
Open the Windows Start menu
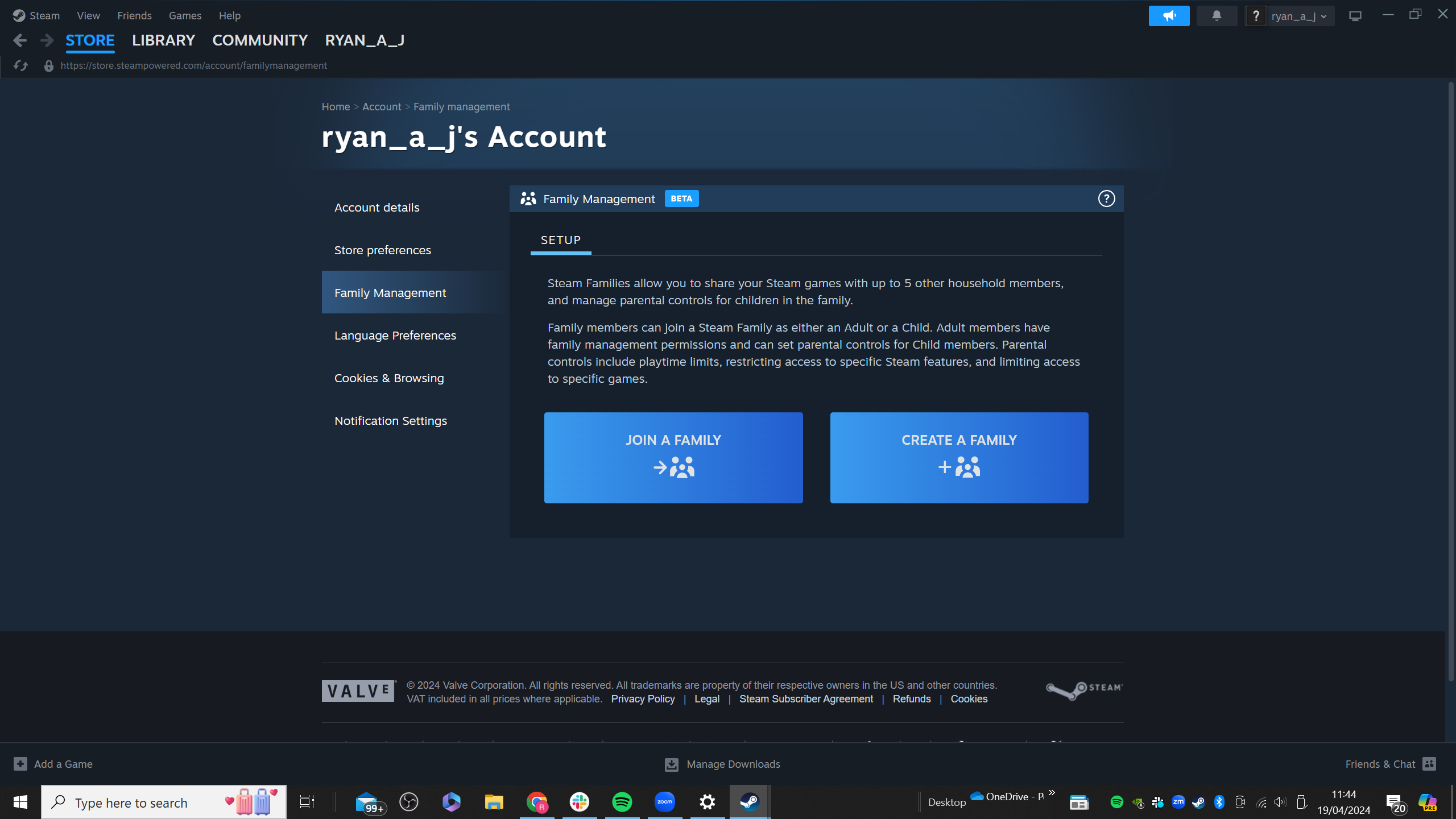pyautogui.click(x=20, y=802)
